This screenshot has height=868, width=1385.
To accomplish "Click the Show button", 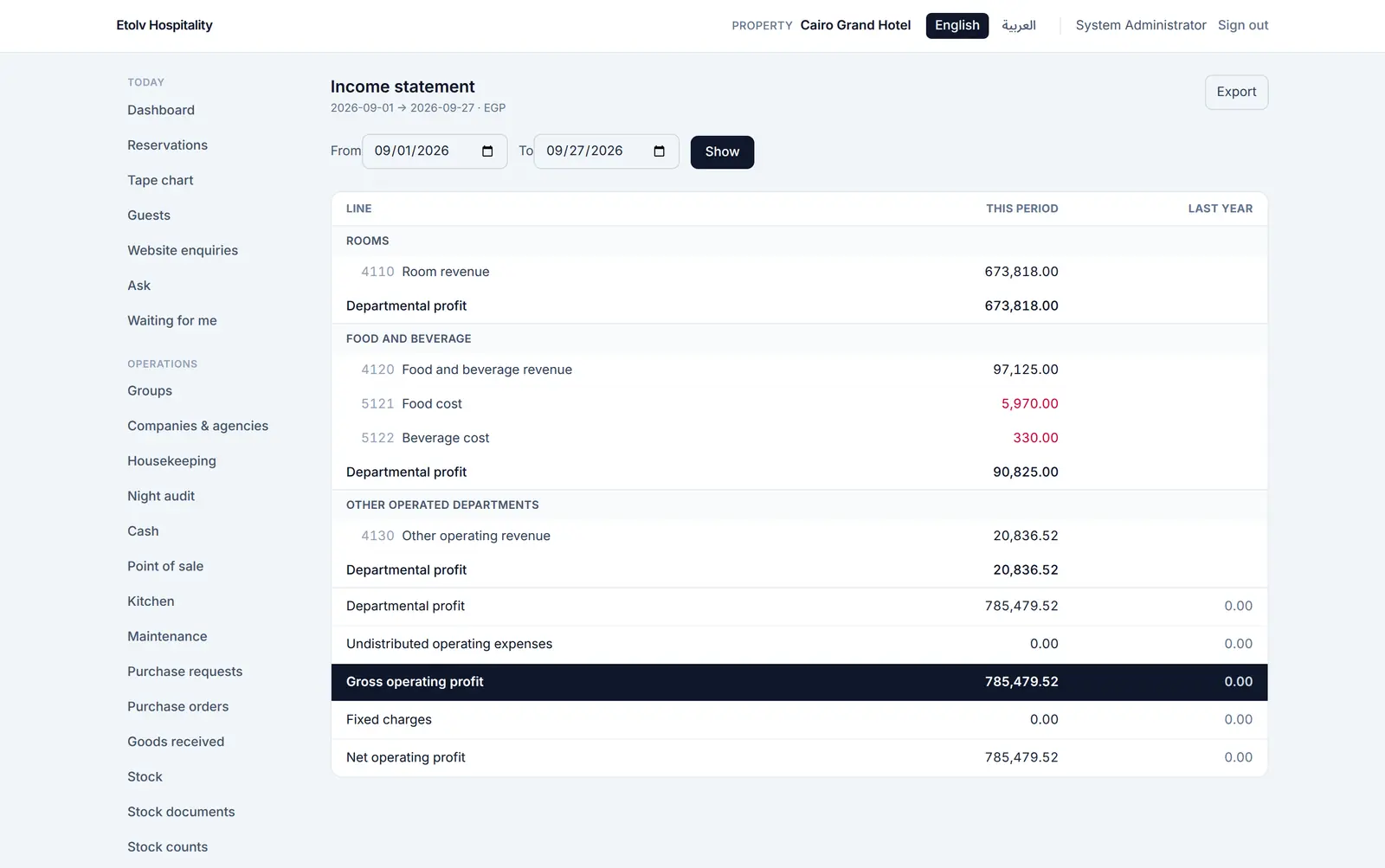I will coord(722,152).
